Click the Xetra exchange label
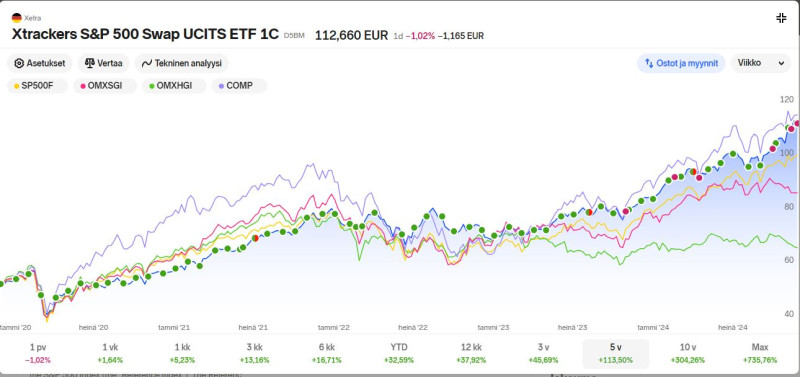Viewport: 800px width, 377px height. 33,18
